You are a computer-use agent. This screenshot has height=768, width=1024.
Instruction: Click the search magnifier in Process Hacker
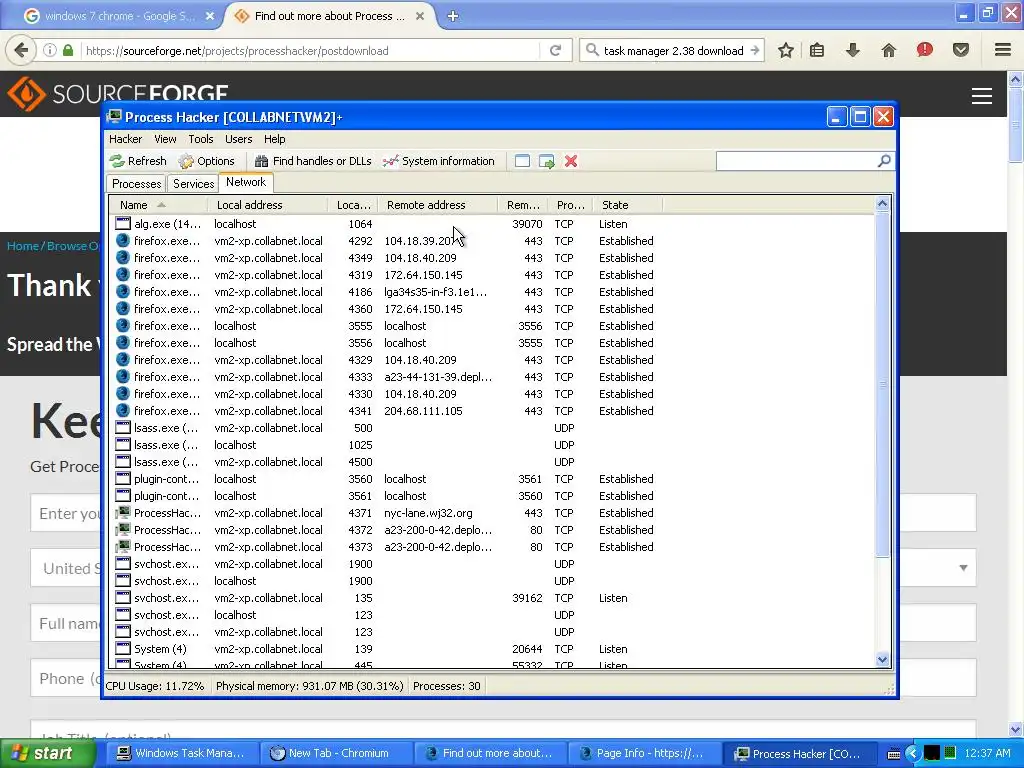884,161
